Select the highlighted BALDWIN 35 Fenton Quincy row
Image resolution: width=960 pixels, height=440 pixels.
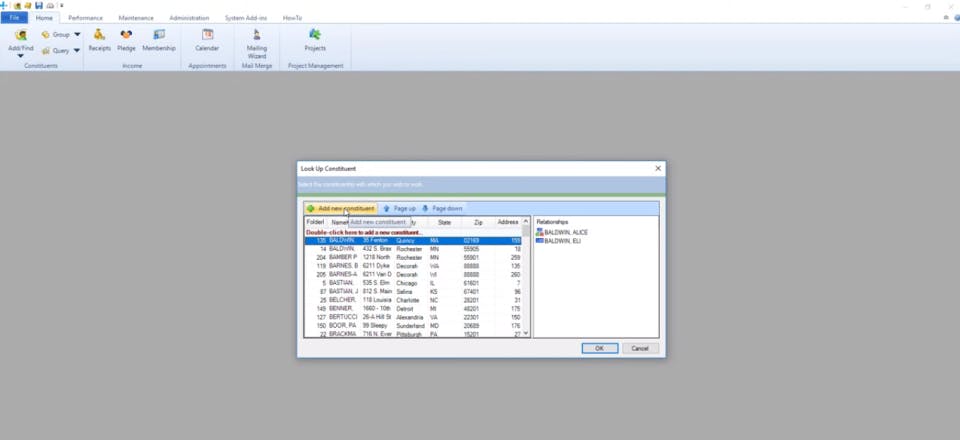413,241
